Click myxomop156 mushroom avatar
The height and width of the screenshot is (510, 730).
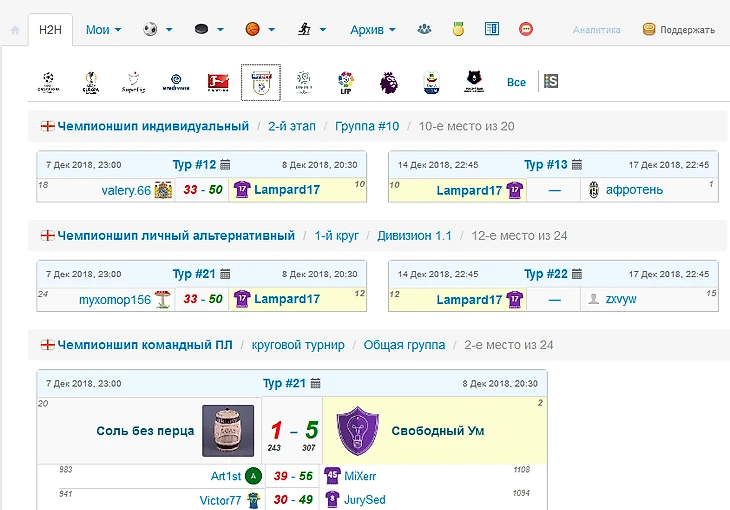(x=163, y=299)
